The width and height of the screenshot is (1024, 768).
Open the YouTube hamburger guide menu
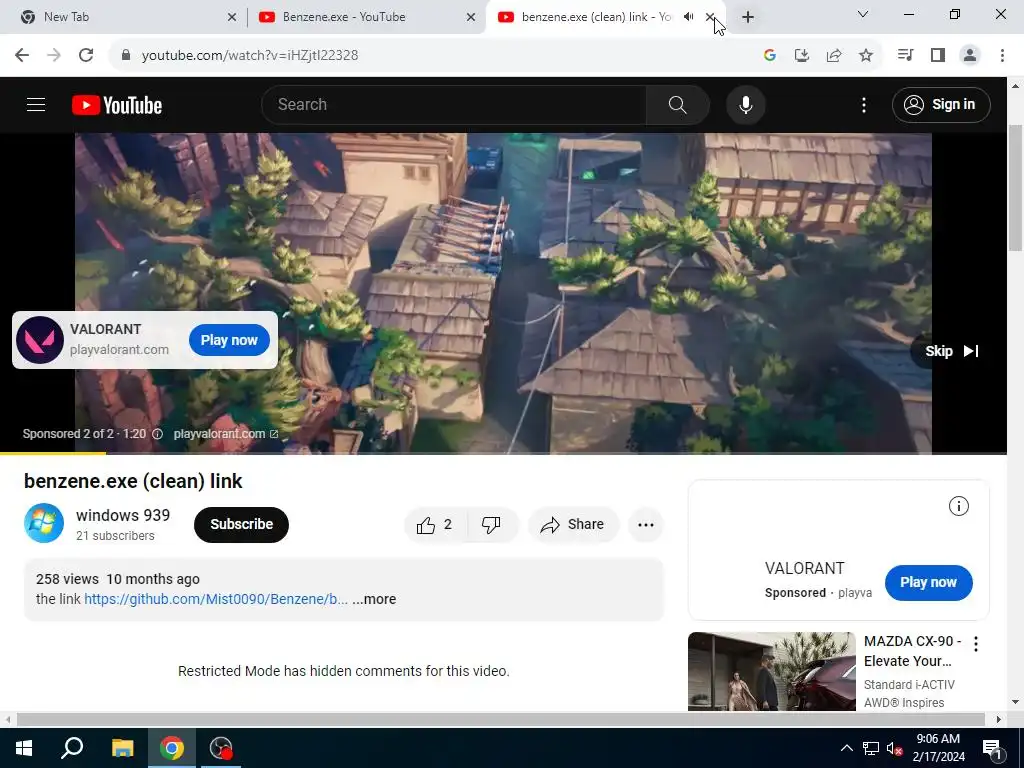point(36,104)
